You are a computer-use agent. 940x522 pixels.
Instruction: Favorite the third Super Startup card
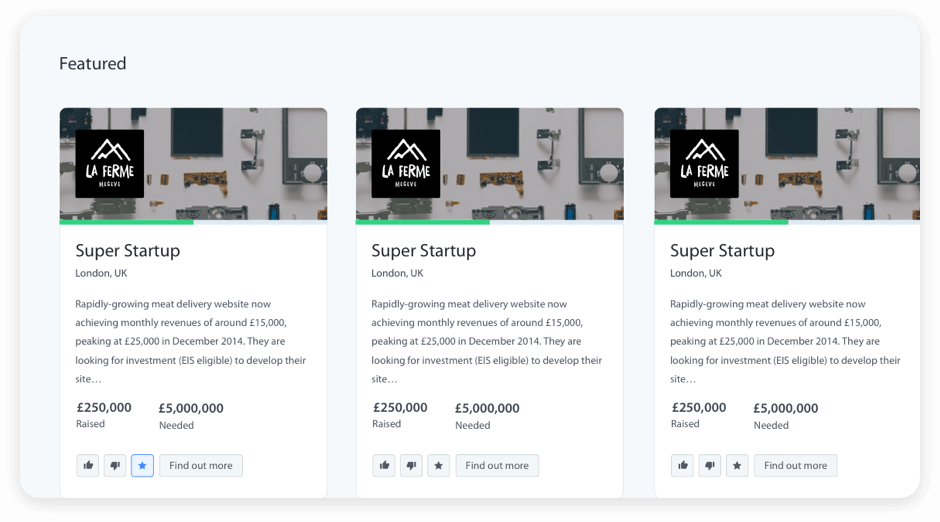click(737, 466)
